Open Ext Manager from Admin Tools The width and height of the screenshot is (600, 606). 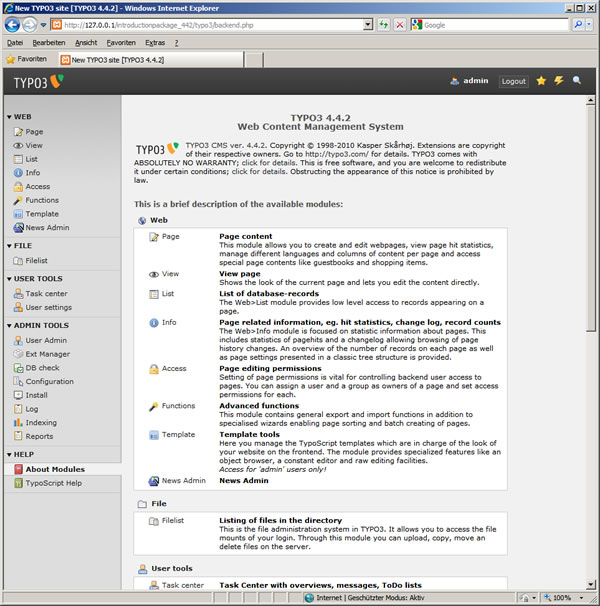pyautogui.click(x=47, y=354)
